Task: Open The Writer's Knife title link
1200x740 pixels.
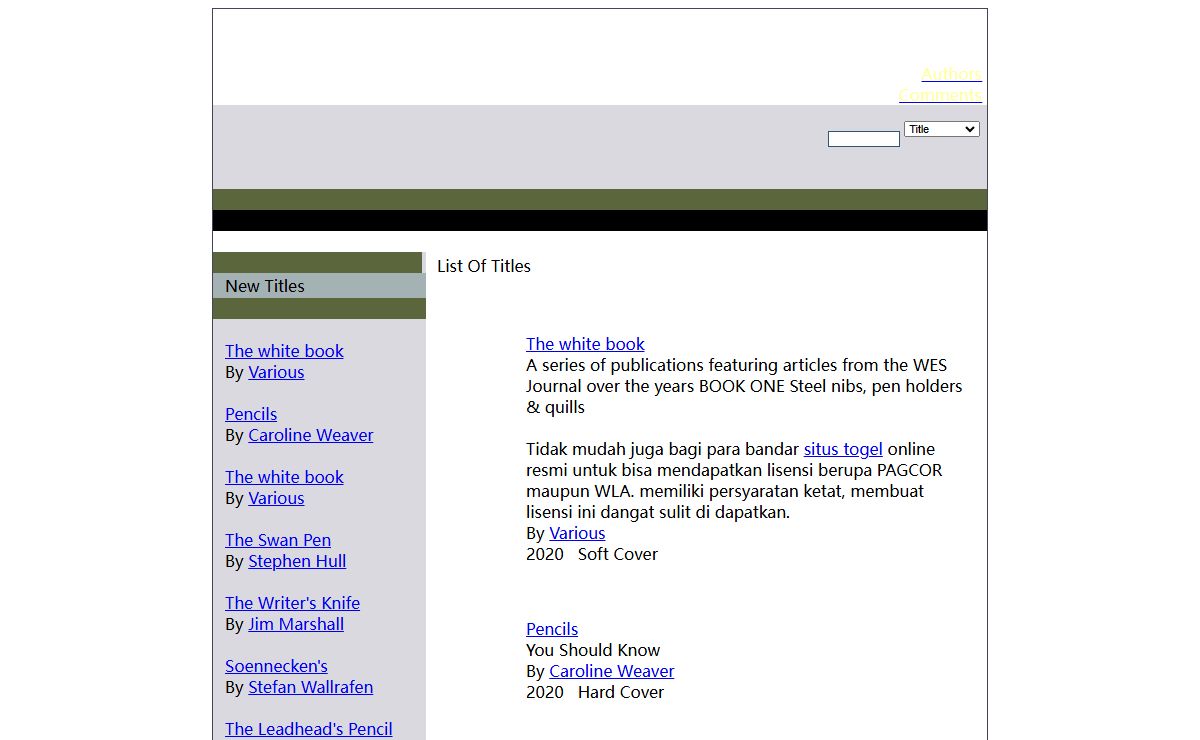Action: [x=292, y=603]
